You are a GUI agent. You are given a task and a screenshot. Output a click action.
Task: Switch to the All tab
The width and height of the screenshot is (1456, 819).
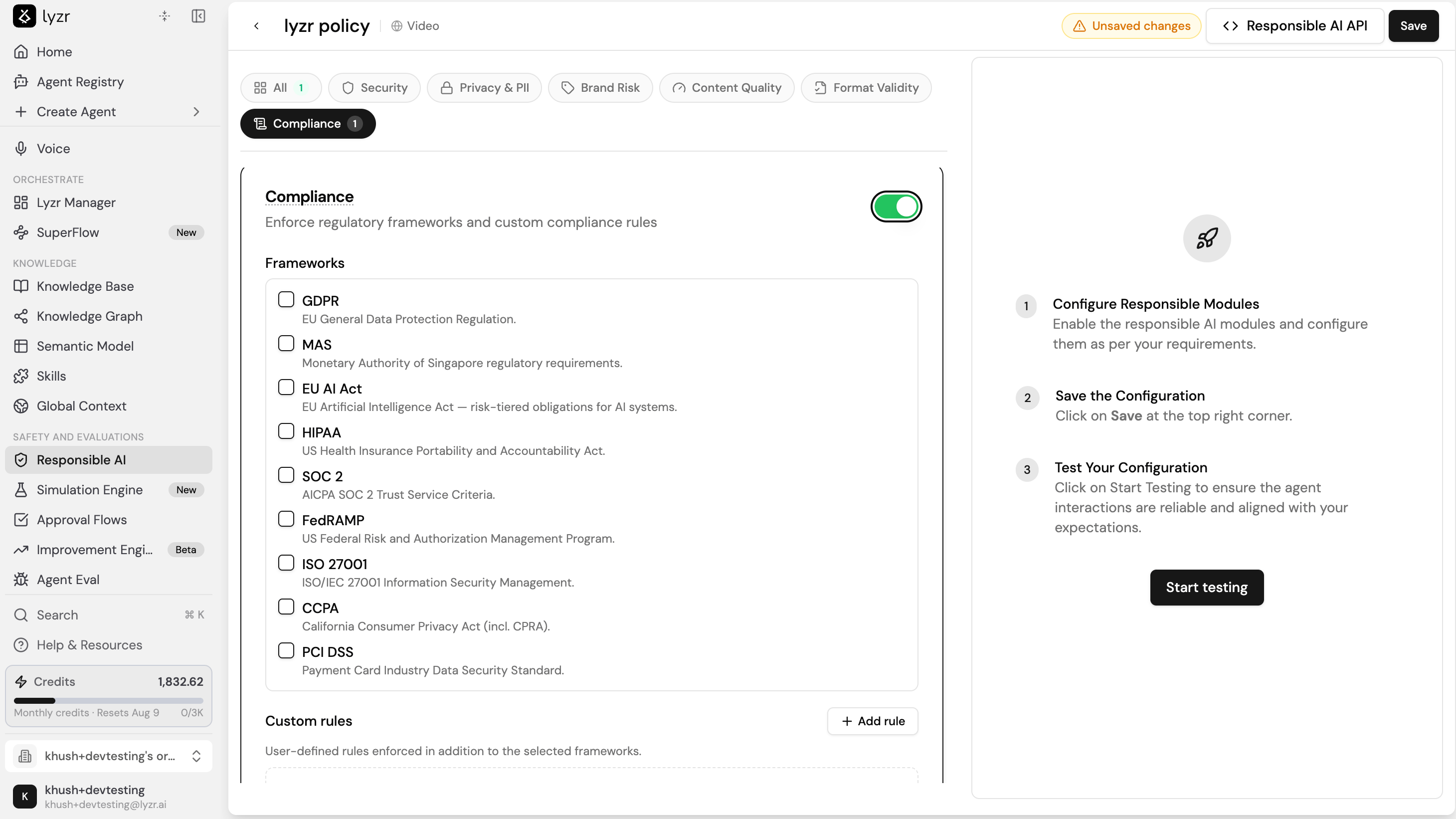281,88
